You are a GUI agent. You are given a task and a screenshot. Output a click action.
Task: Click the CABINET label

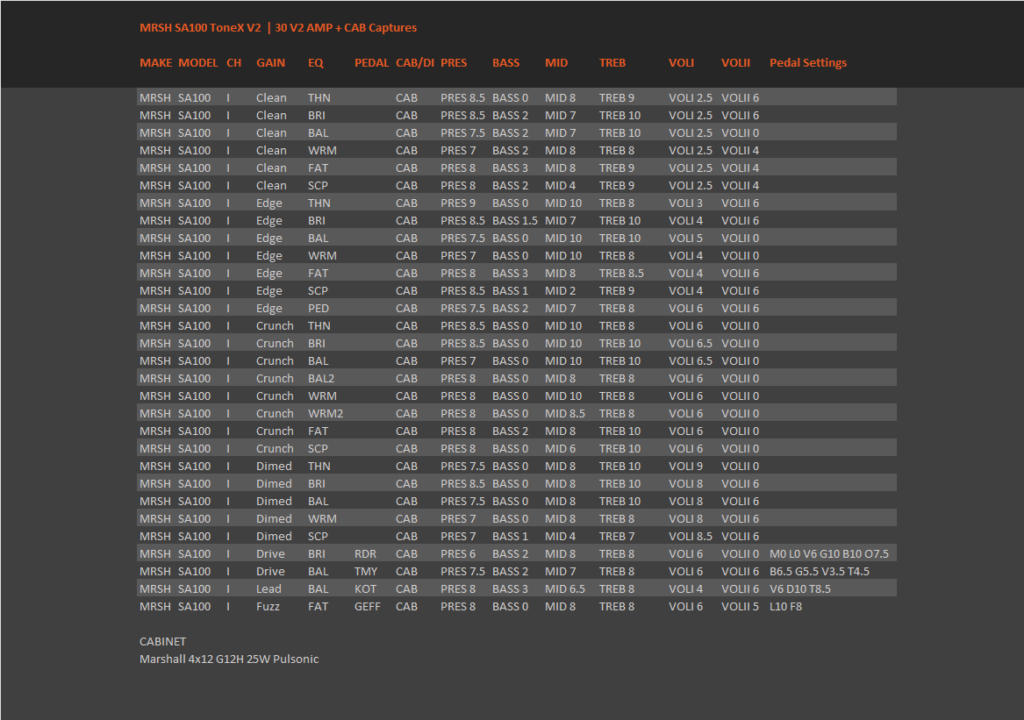(x=163, y=642)
